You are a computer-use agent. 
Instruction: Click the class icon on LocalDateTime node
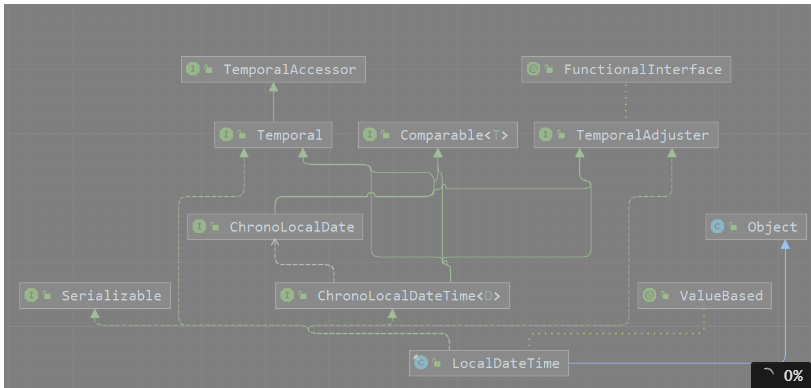click(420, 363)
